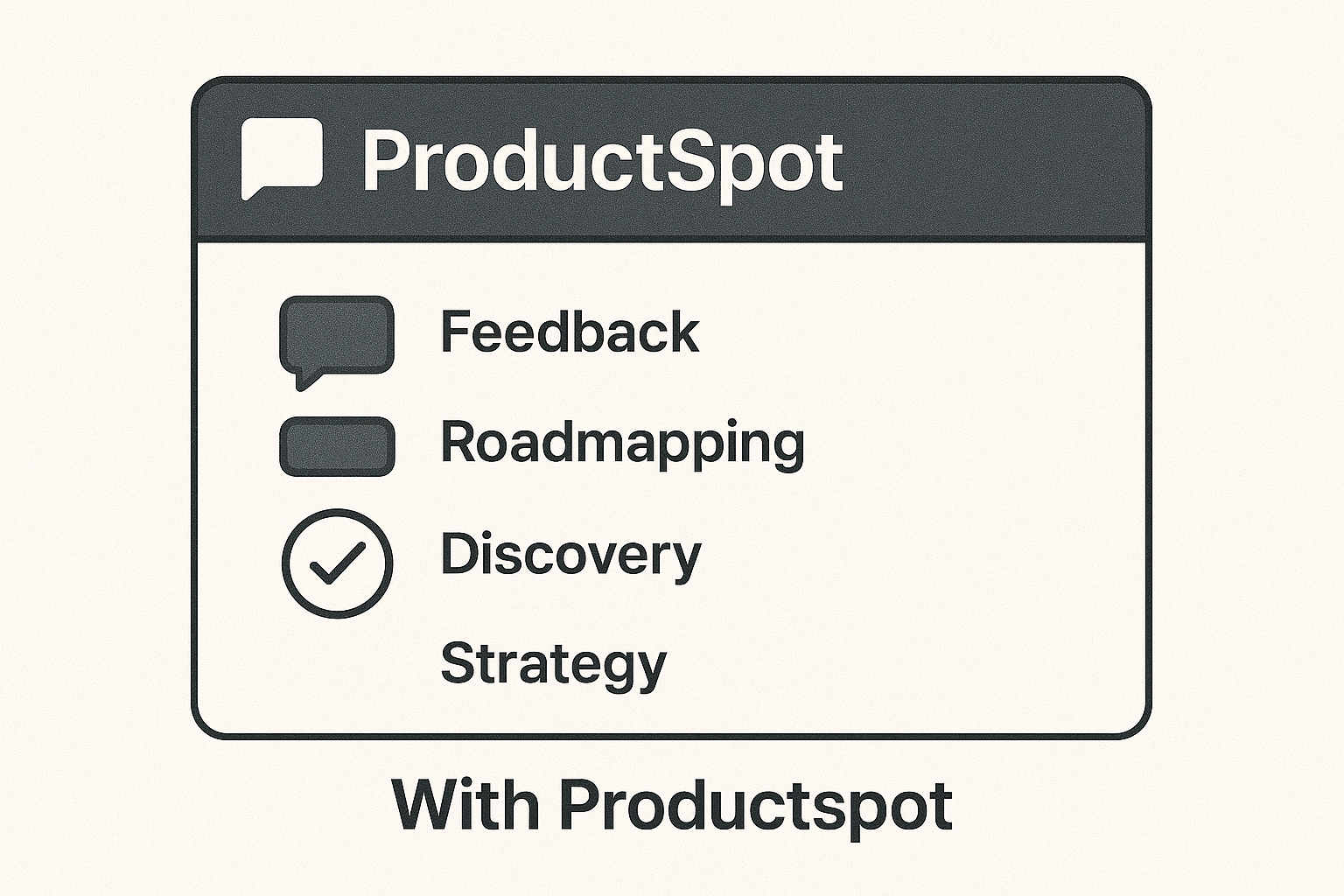Click the pointed tail of Feedback bubble icon
1344x896 pixels.
coord(304,381)
